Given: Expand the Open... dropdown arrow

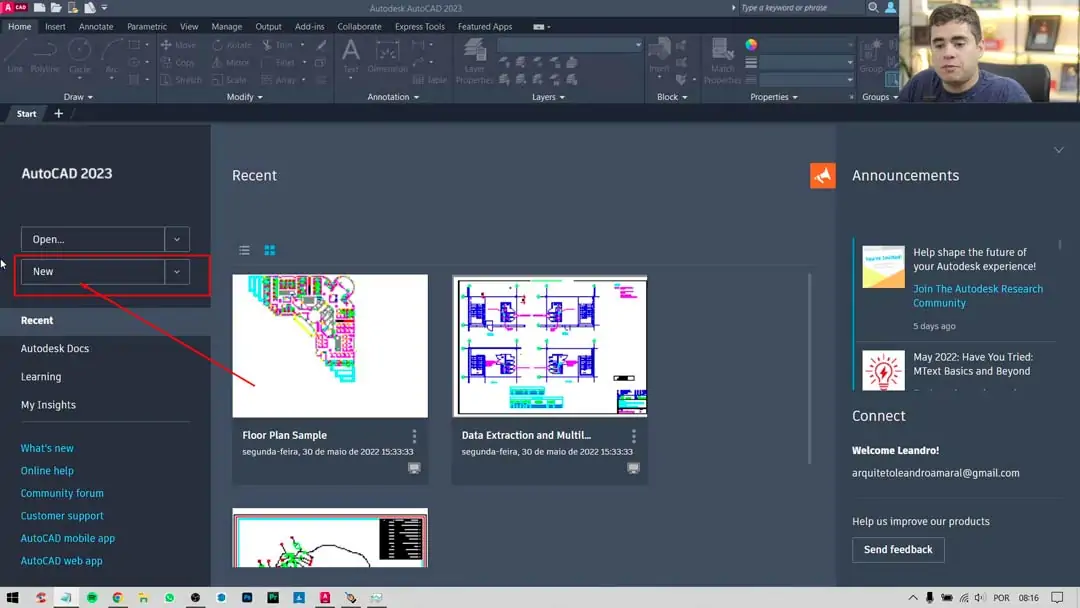Looking at the screenshot, I should click(177, 239).
